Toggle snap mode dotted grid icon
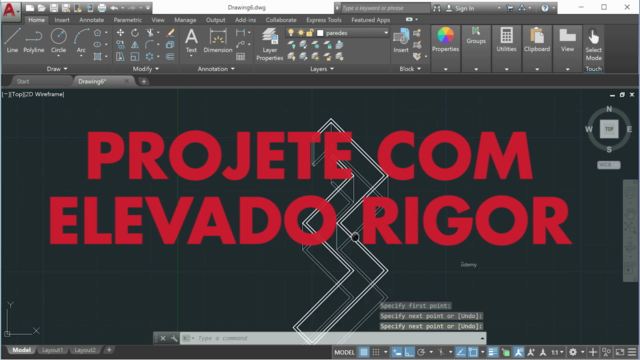This screenshot has width=640, height=360. [376, 352]
